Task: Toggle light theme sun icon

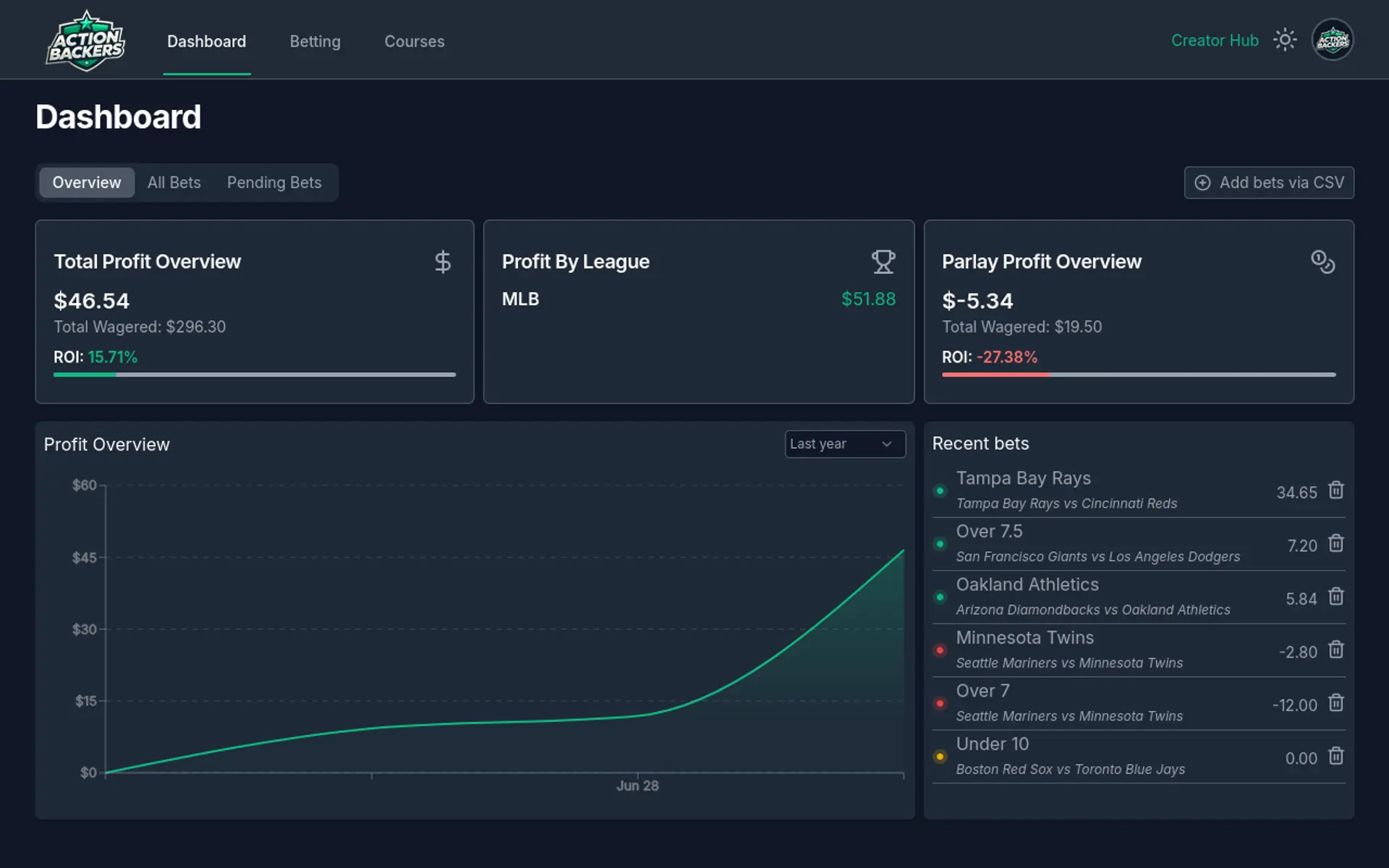Action: 1285,40
